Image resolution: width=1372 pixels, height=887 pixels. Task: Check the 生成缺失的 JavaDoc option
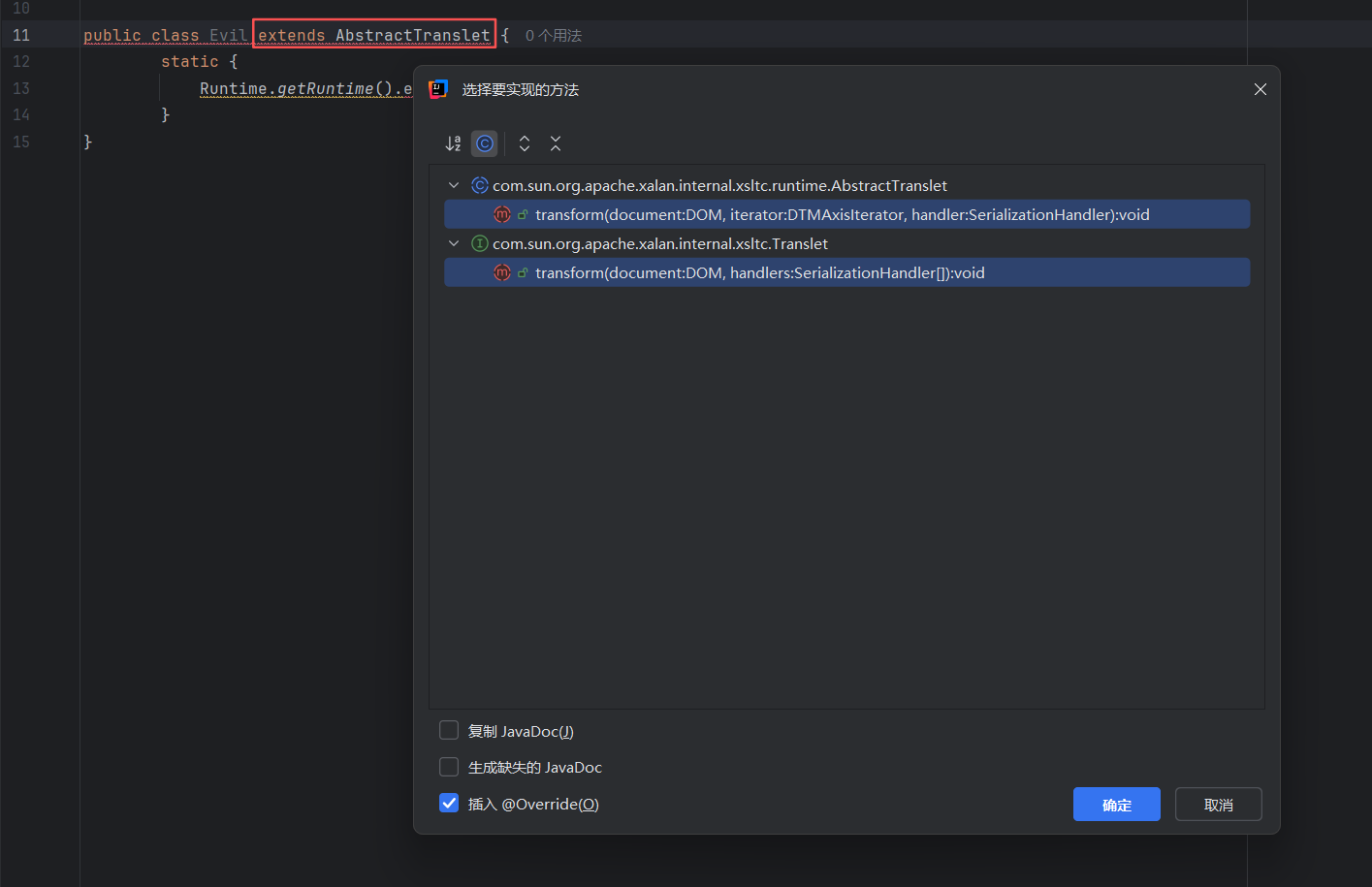[449, 767]
